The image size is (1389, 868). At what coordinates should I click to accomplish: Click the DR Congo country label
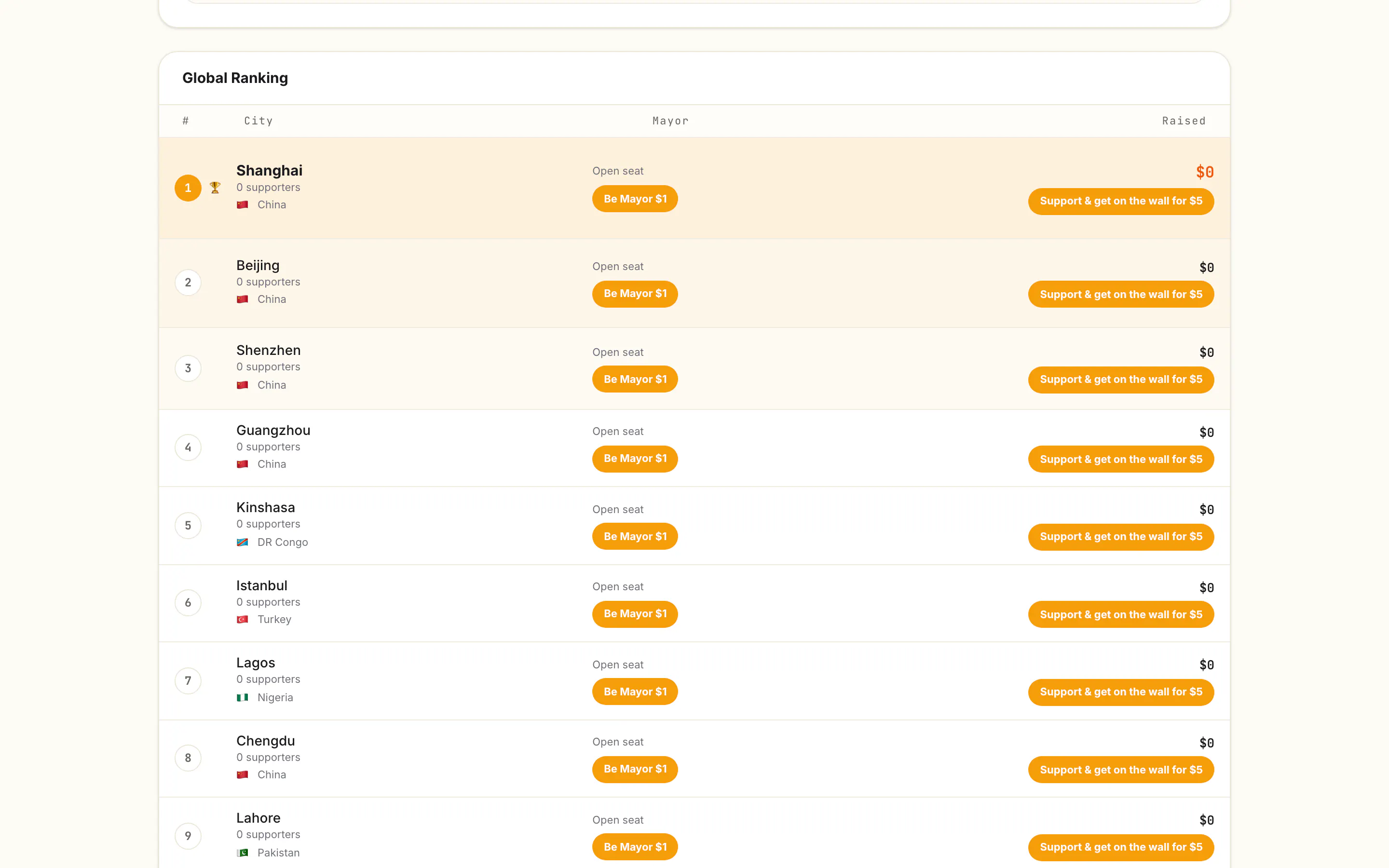[x=283, y=542]
